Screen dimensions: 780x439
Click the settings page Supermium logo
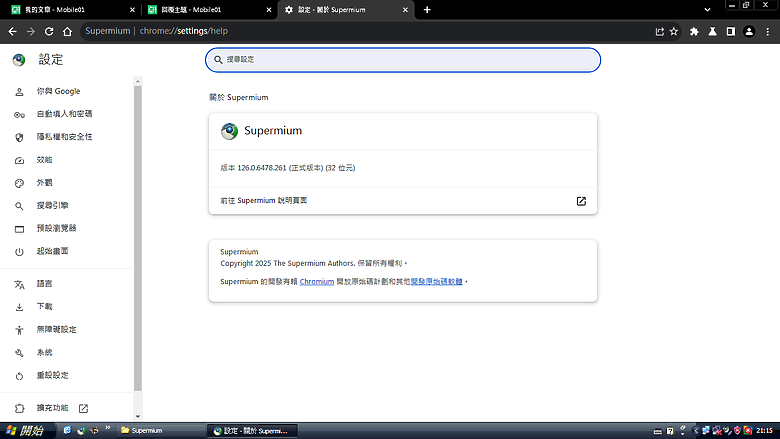click(x=229, y=131)
